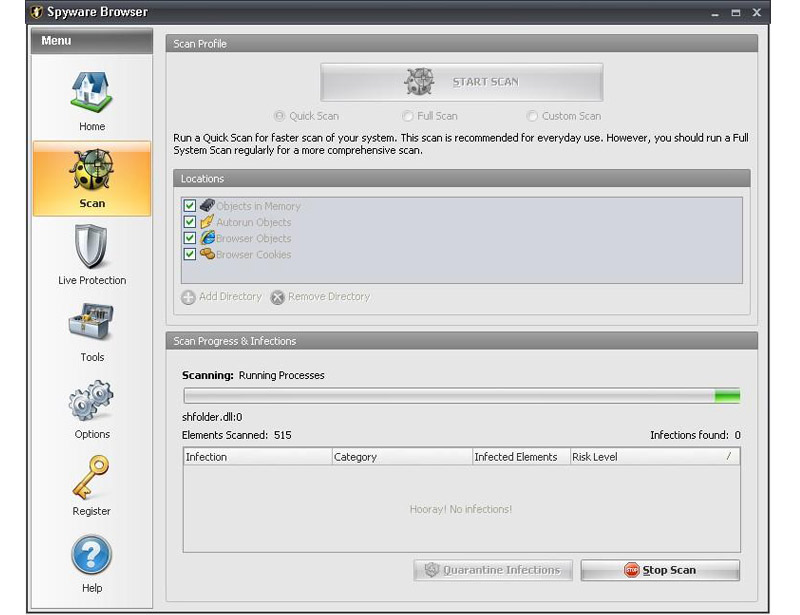This screenshot has height=615, width=800.
Task: Open the Home house icon
Action: click(91, 92)
